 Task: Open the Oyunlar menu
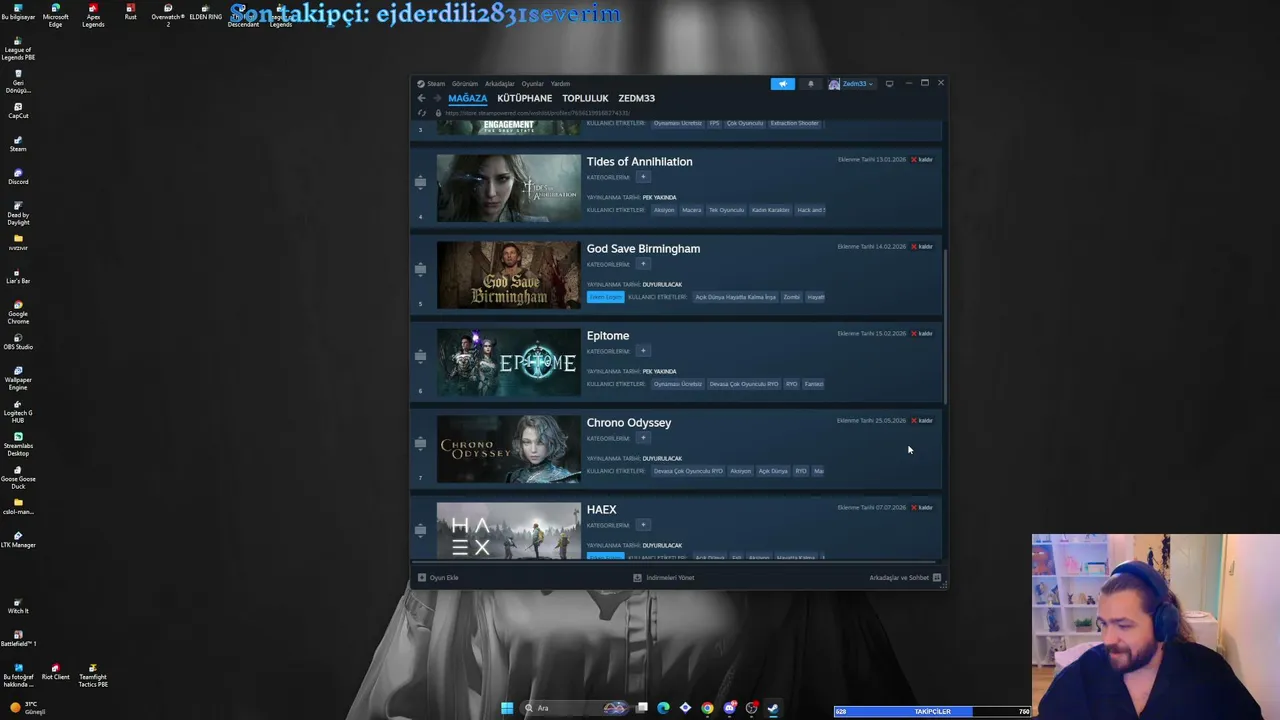[x=533, y=84]
